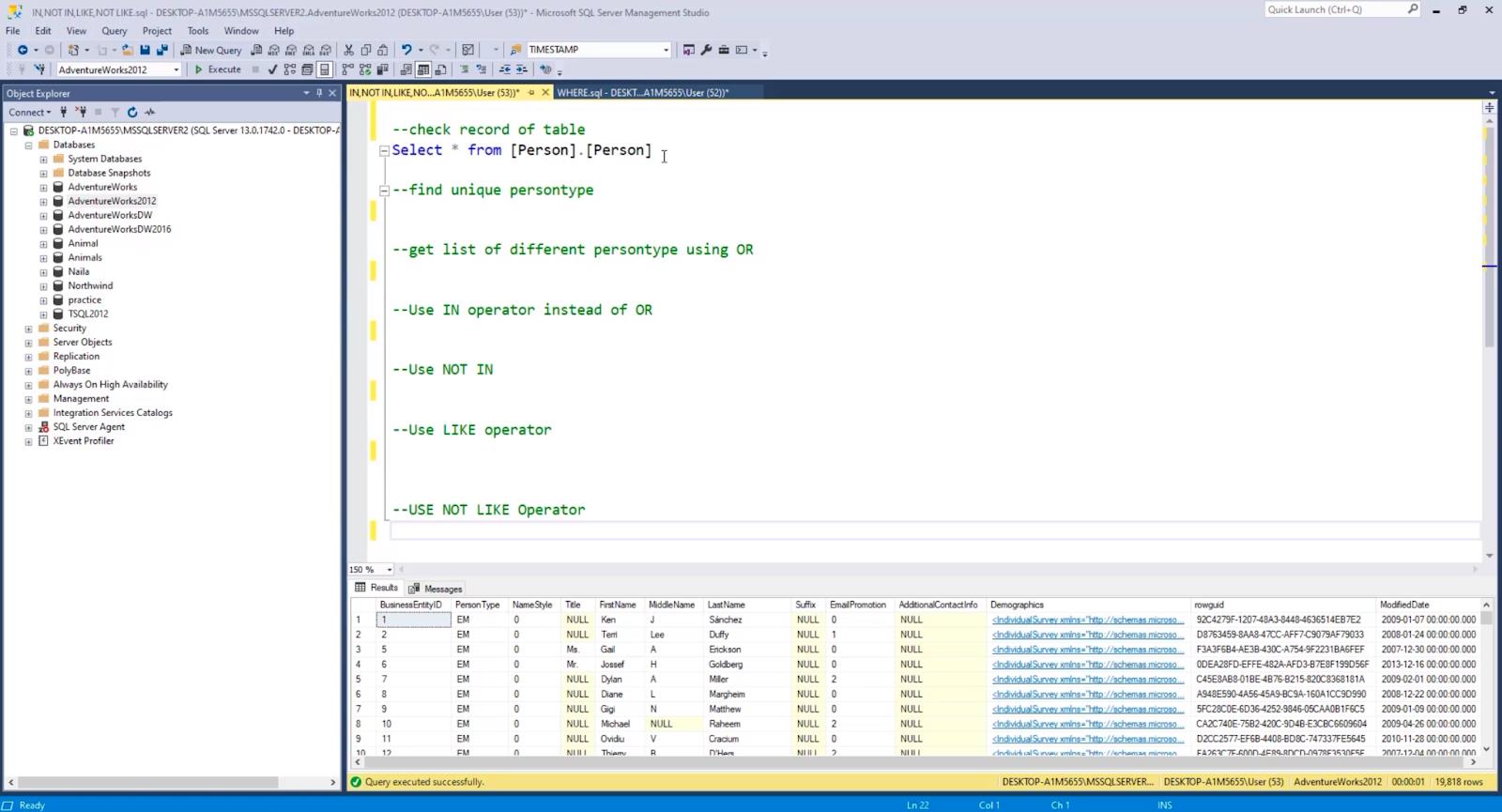Switch to the WHERE.sql editor tab
The height and width of the screenshot is (812, 1502).
[642, 93]
